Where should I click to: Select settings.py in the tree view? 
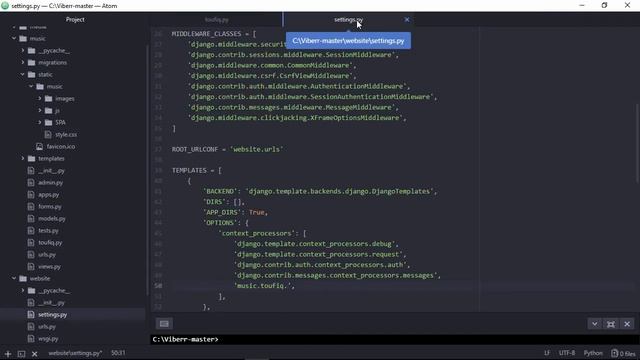tap(52, 315)
